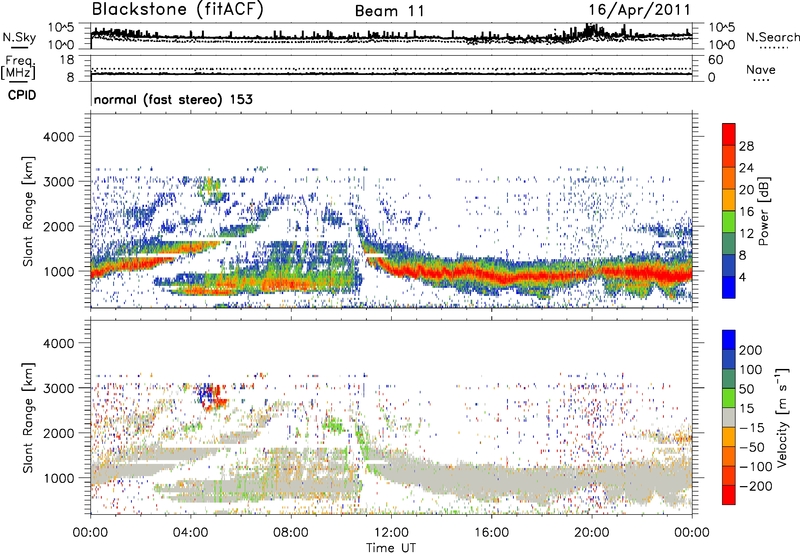Click '4000' tick on the velocity panel
This screenshot has width=800, height=554.
(x=58, y=343)
